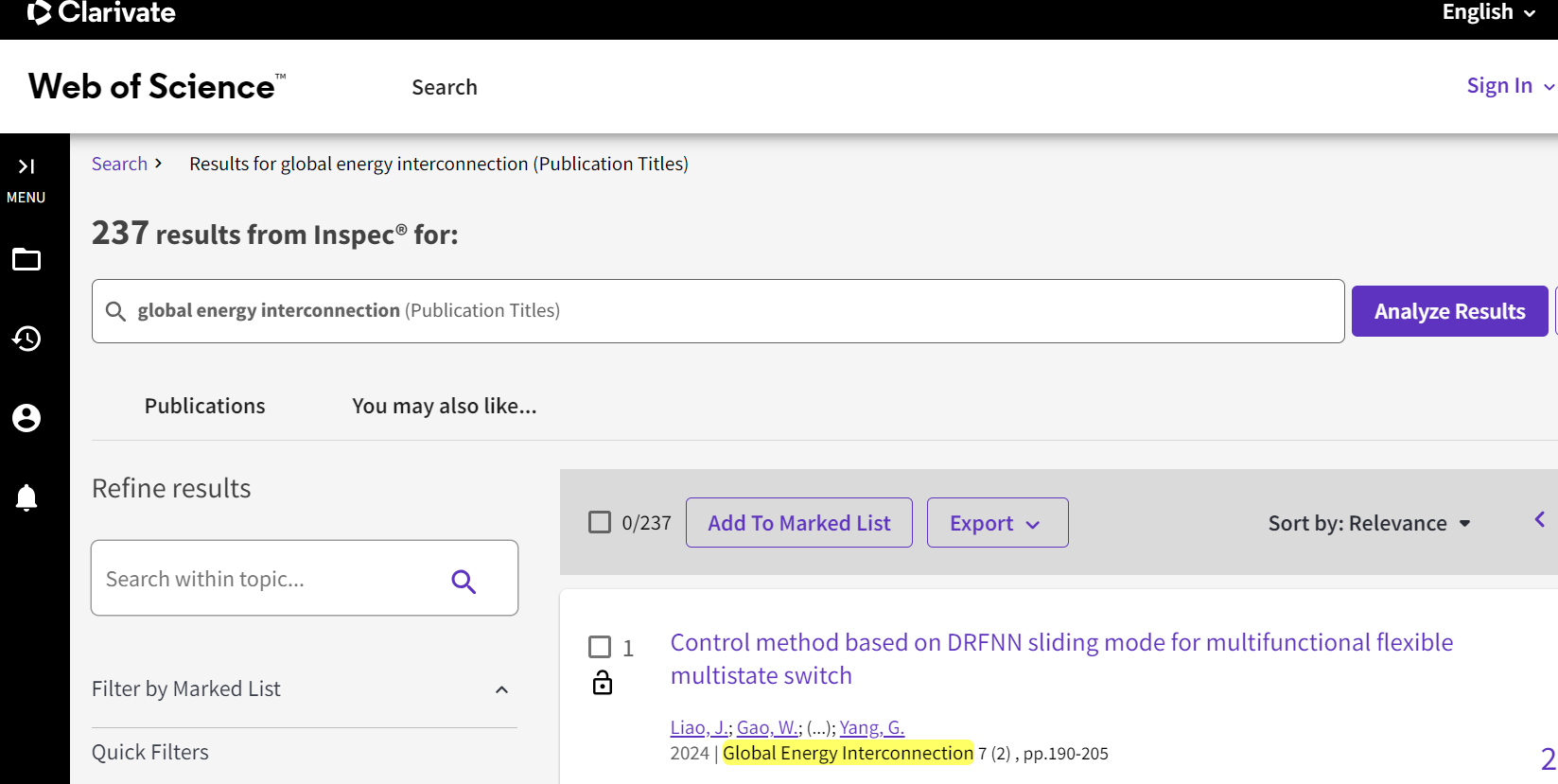The image size is (1558, 784).
Task: Check the select-all 0/237 checkbox
Action: coord(600,522)
